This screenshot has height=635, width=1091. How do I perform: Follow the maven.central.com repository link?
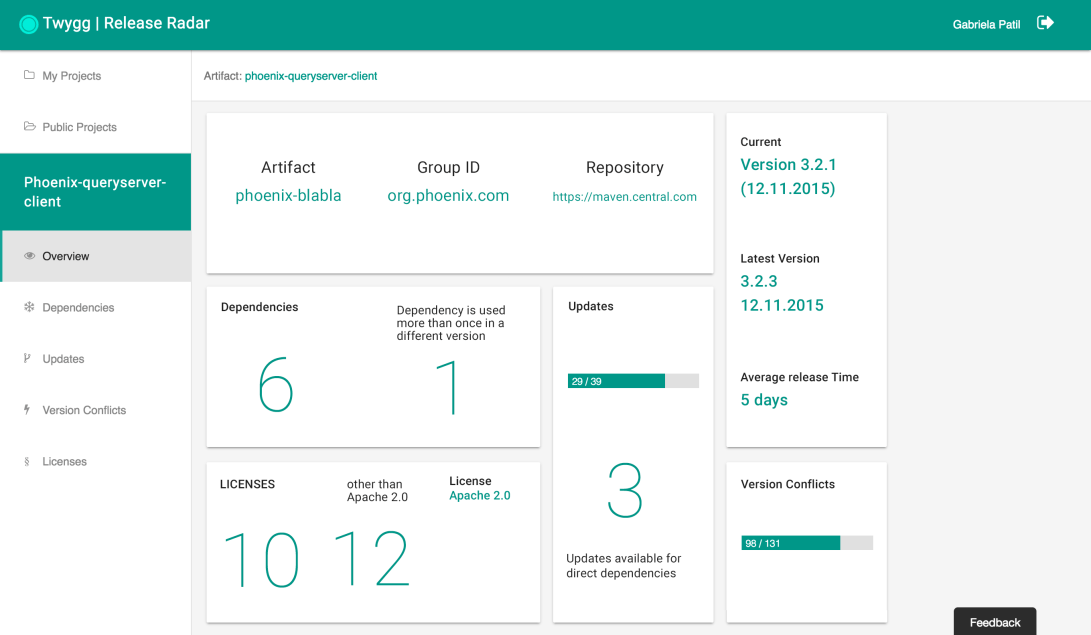point(624,197)
